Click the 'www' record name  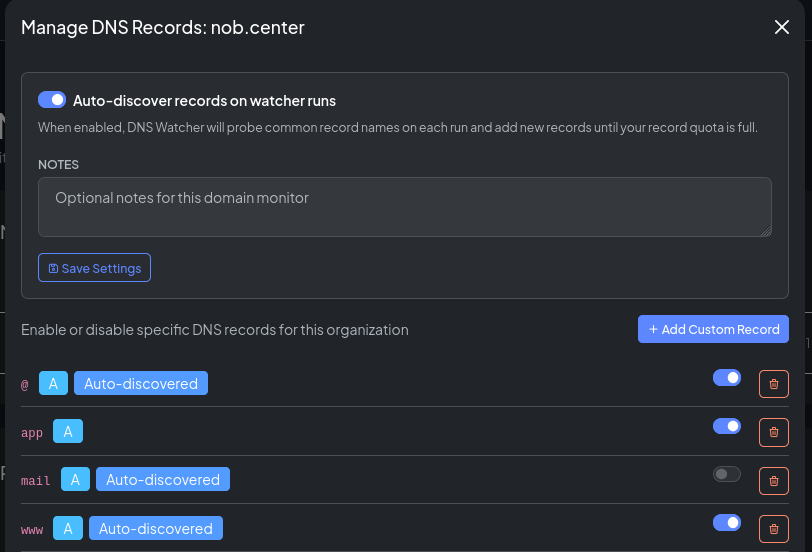click(x=32, y=530)
